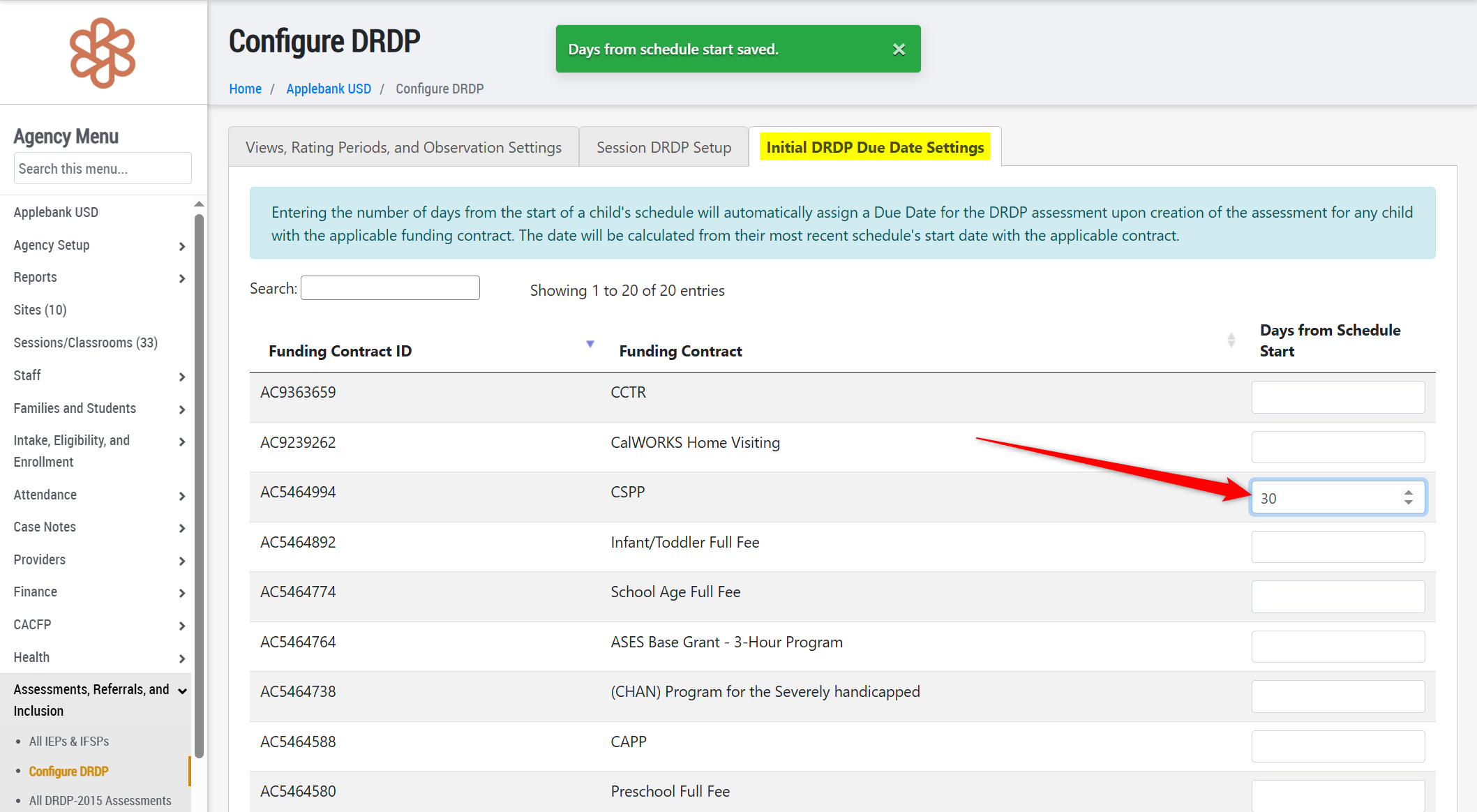This screenshot has width=1477, height=812.
Task: Open Applebank USD breadcrumb link
Action: pyautogui.click(x=329, y=89)
